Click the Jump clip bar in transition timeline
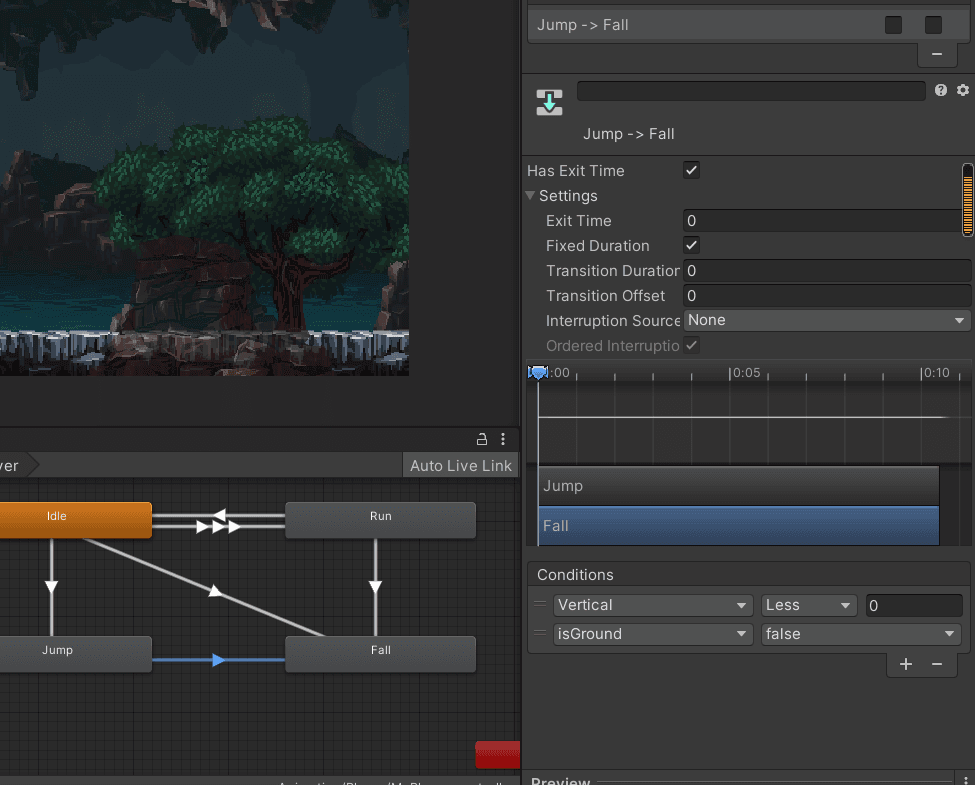This screenshot has width=975, height=785. [738, 486]
